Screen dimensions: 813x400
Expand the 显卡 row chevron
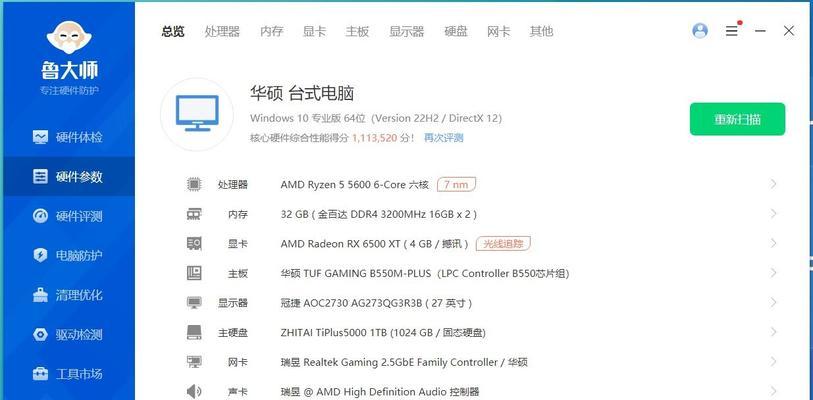click(773, 243)
